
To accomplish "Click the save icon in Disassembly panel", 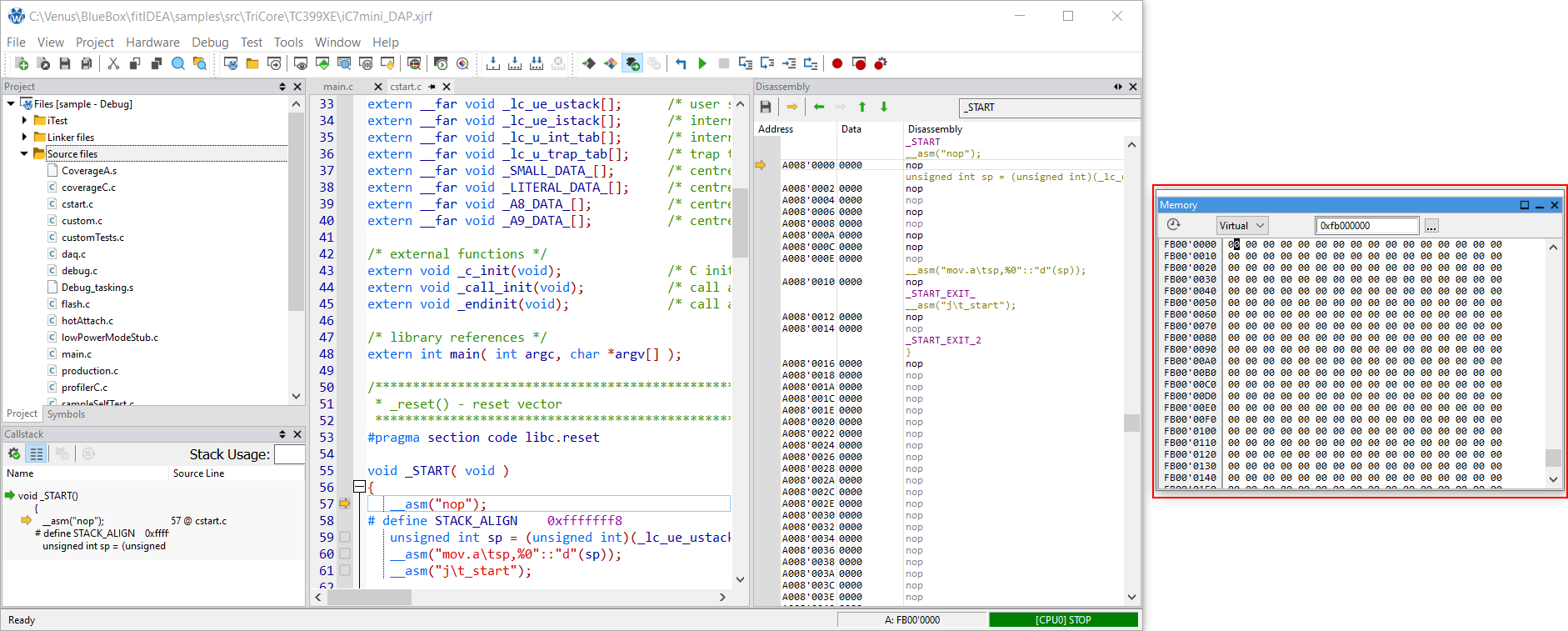I will 766,107.
